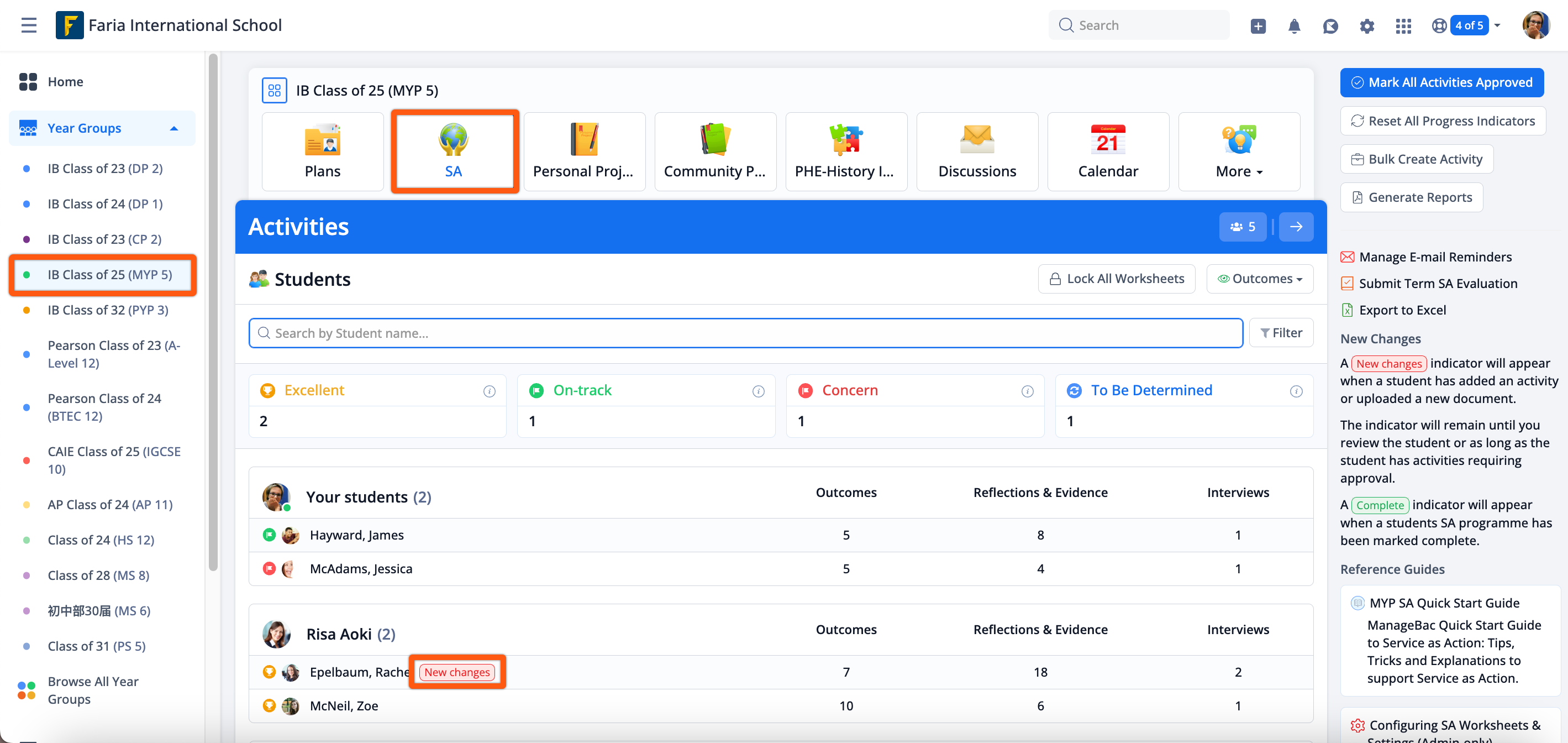Open IB Class of 24 (DP 1)
Viewport: 1568px width, 743px height.
click(x=104, y=204)
